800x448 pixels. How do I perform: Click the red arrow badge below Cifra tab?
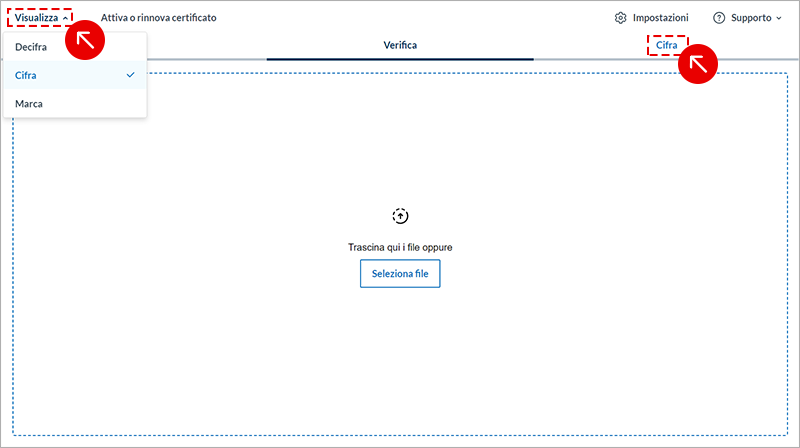pos(699,65)
